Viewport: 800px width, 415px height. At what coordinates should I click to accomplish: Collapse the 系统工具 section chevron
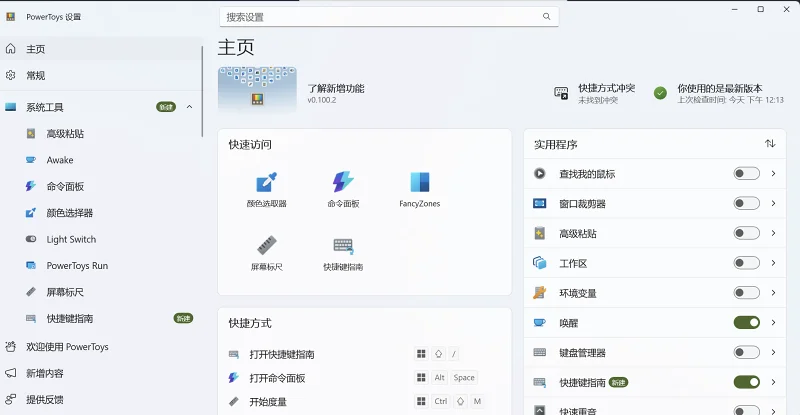coord(189,107)
